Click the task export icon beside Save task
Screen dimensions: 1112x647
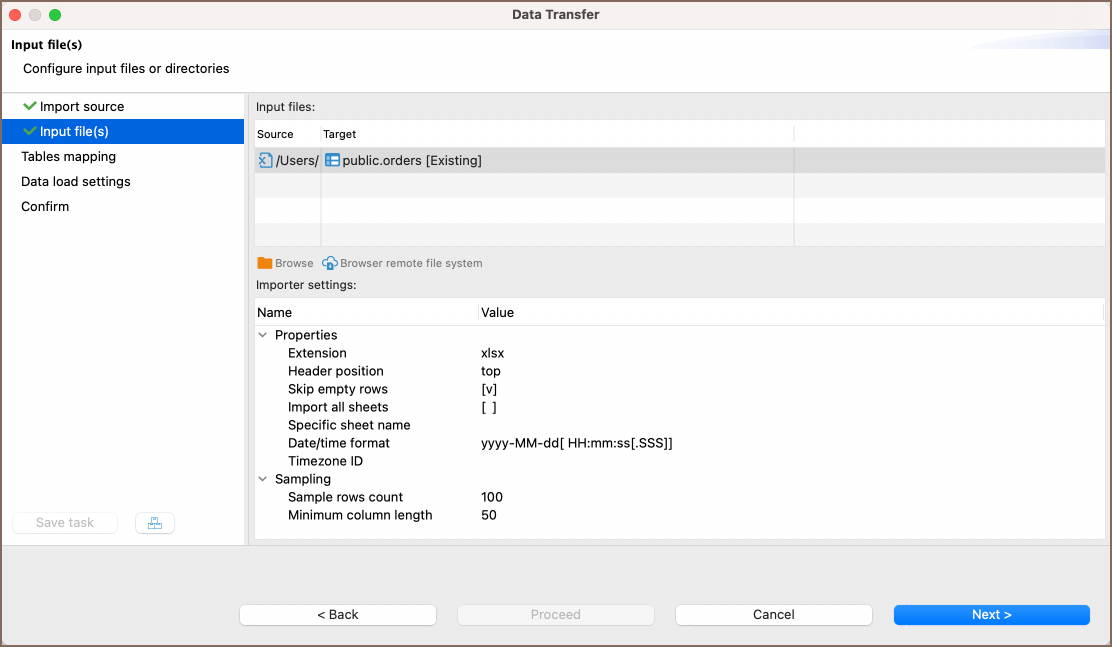155,523
